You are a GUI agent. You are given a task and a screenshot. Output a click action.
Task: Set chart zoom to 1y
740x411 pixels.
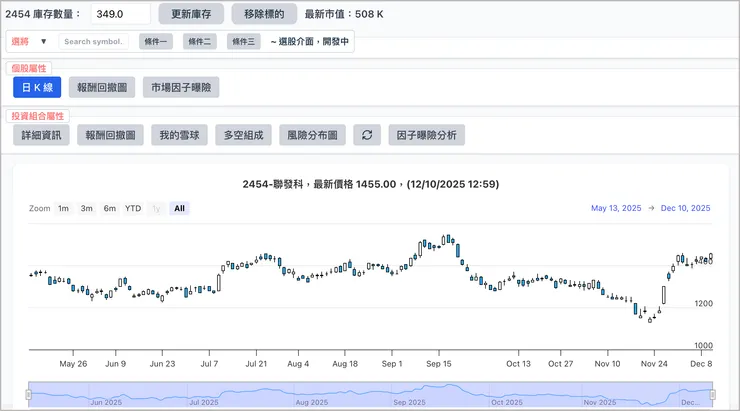click(x=156, y=208)
